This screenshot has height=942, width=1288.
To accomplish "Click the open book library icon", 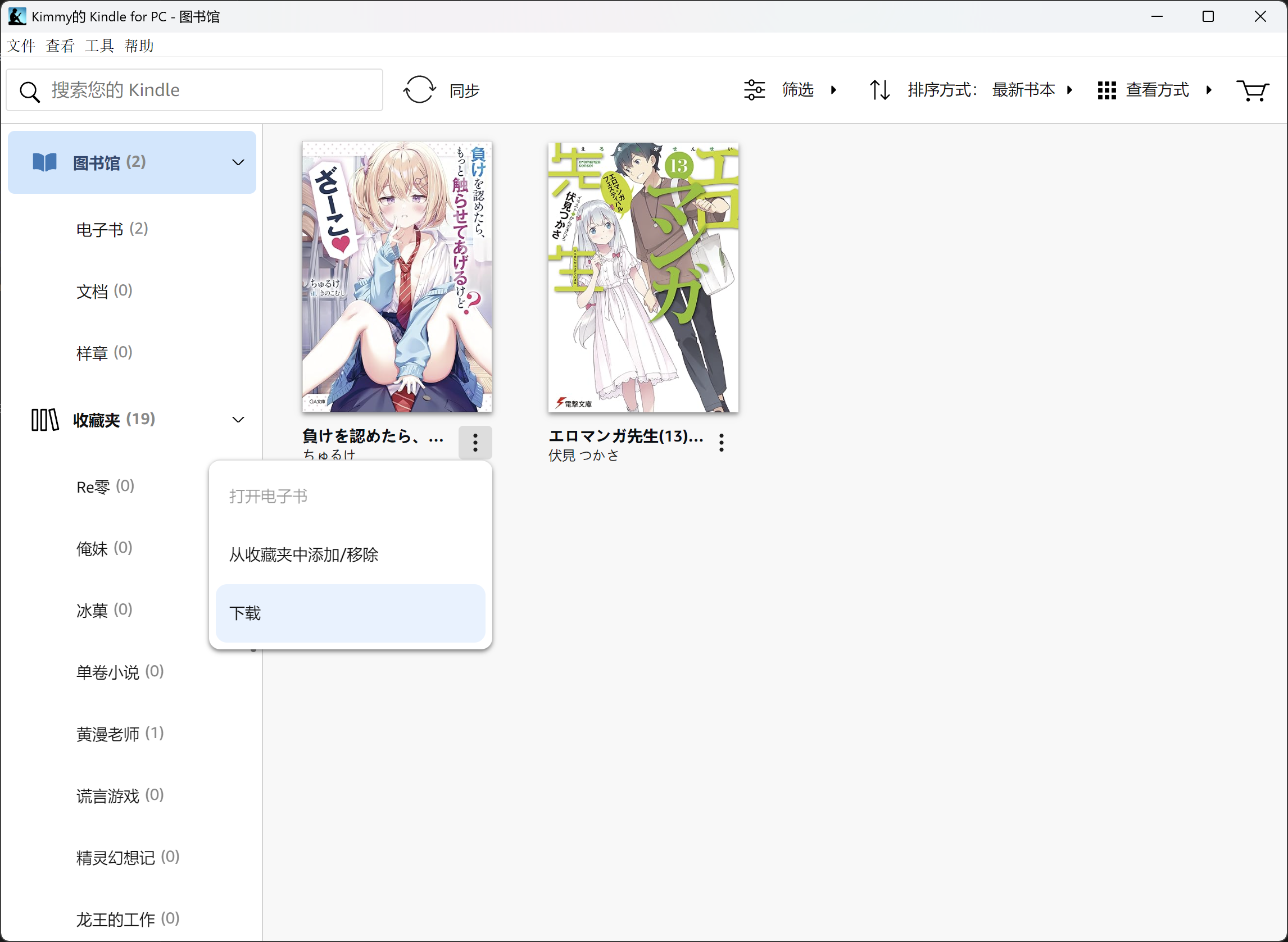I will [44, 162].
